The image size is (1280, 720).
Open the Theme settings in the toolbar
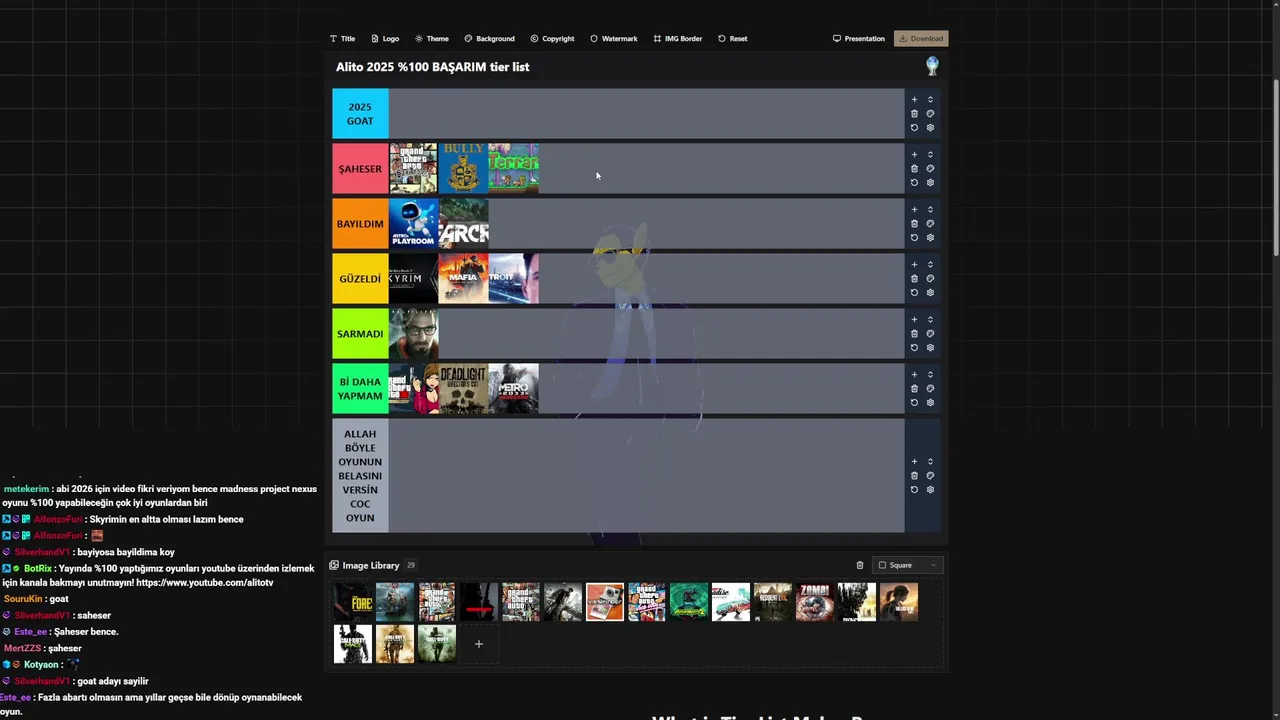tap(432, 39)
